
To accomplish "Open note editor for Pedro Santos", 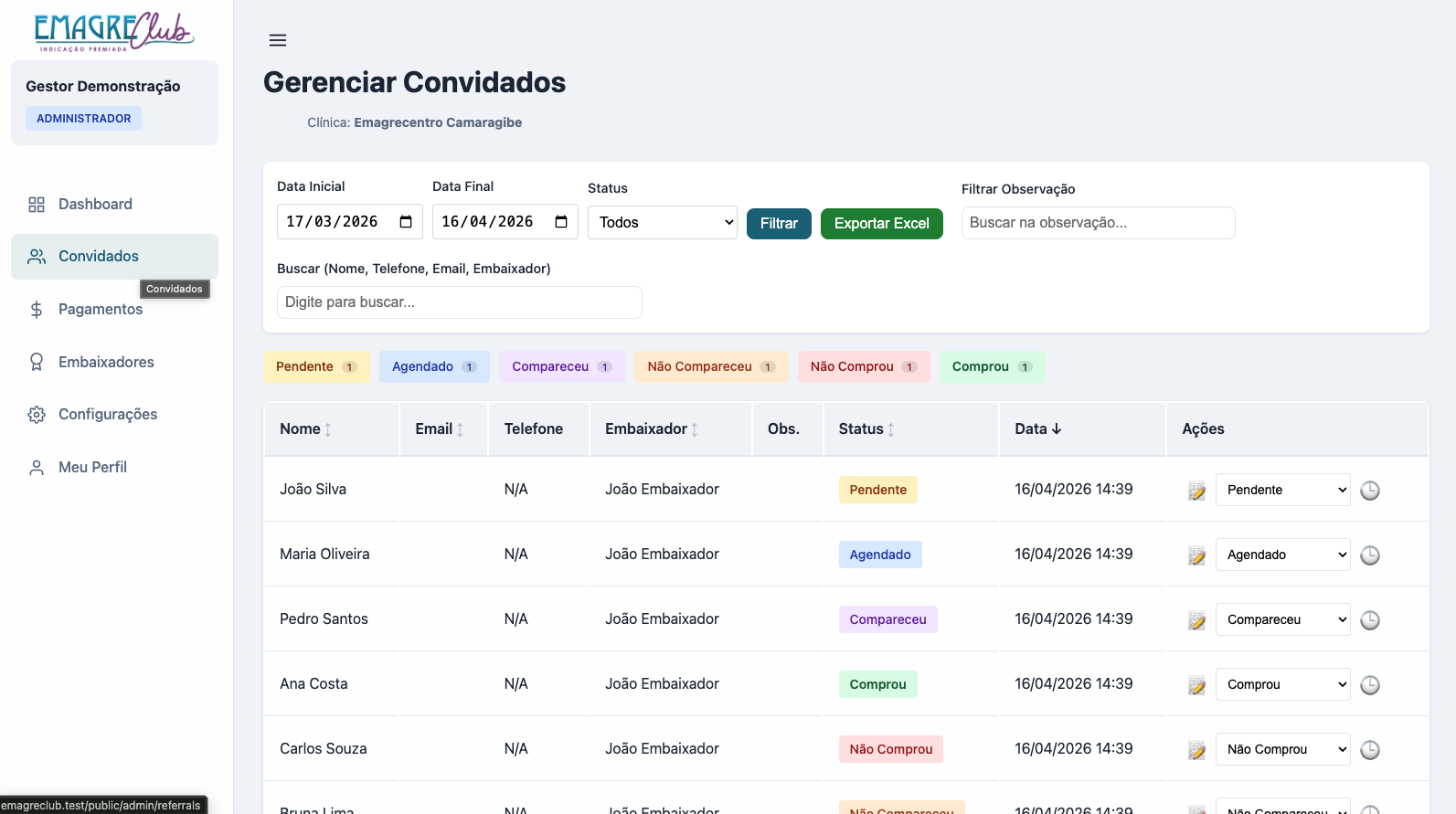I will [x=1196, y=620].
